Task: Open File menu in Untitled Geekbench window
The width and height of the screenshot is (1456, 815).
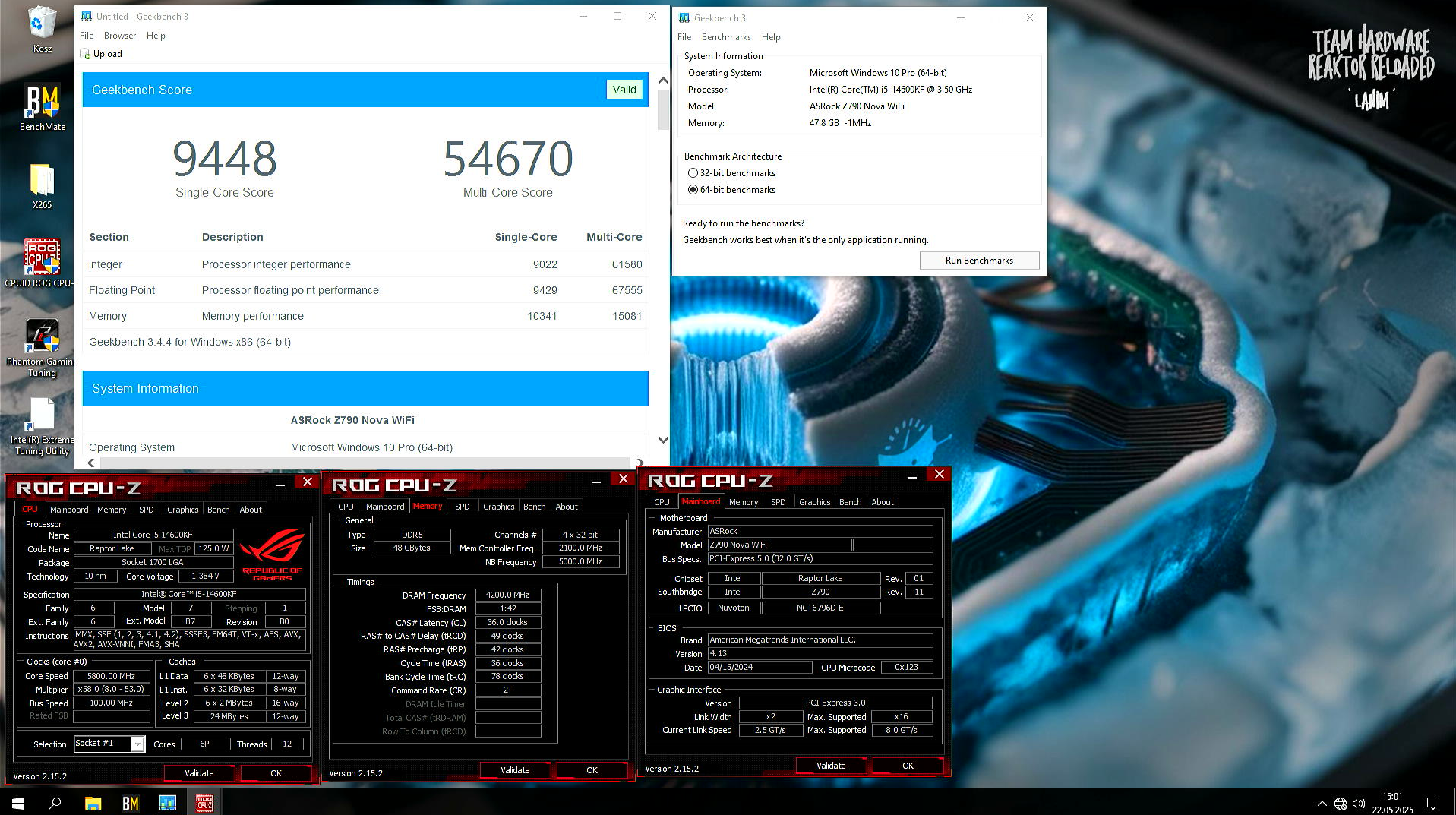Action: pyautogui.click(x=87, y=36)
